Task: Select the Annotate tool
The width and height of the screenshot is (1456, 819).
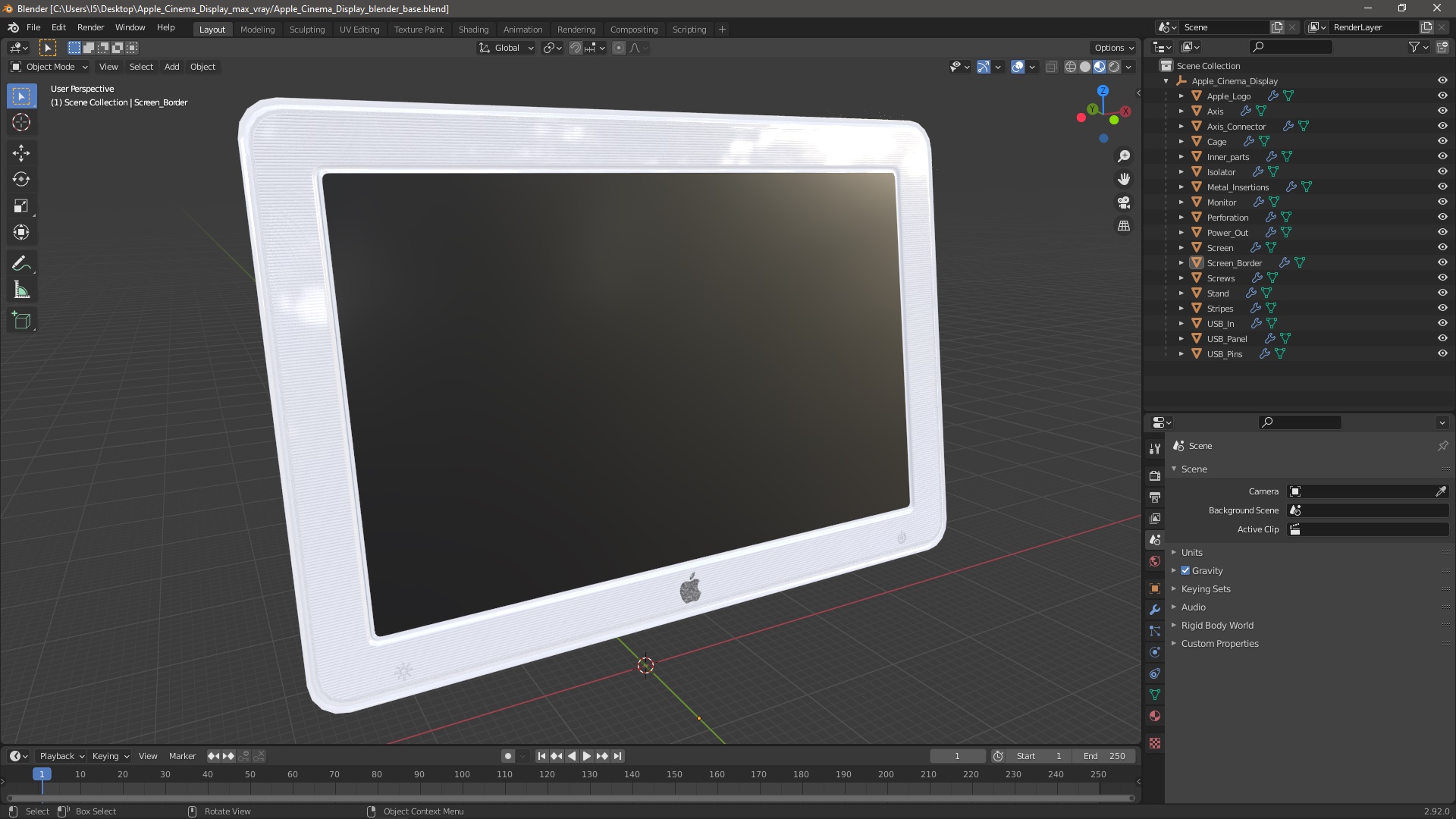Action: click(x=21, y=264)
